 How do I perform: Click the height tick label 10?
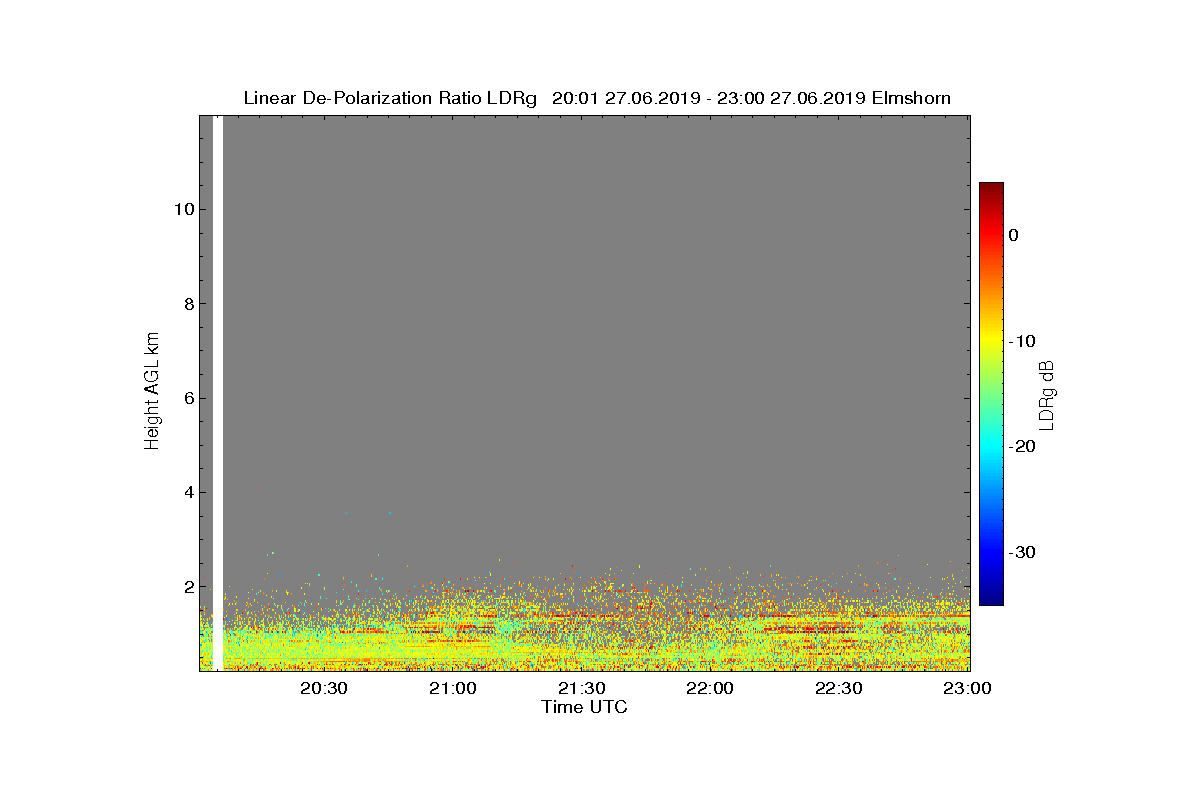[182, 210]
